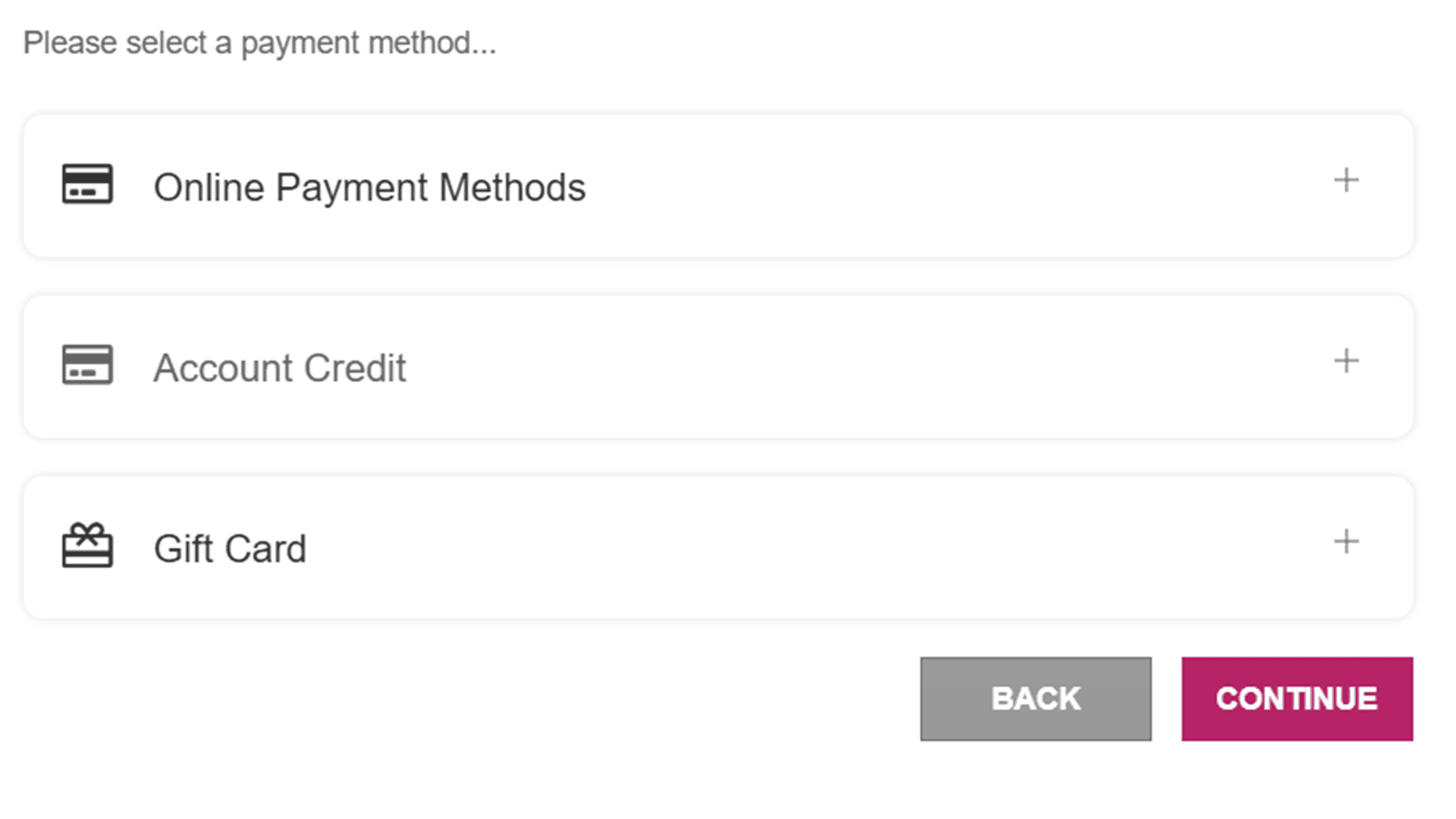
Task: Choose the Account Credit label text
Action: 280,368
